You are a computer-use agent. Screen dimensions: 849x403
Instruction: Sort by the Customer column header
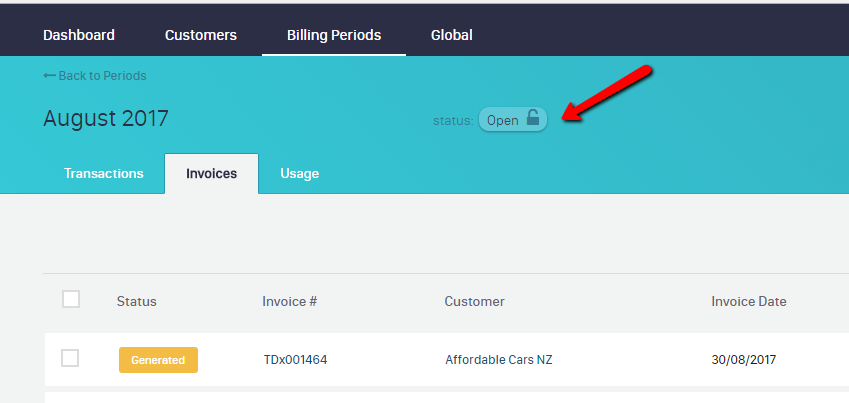pyautogui.click(x=475, y=301)
